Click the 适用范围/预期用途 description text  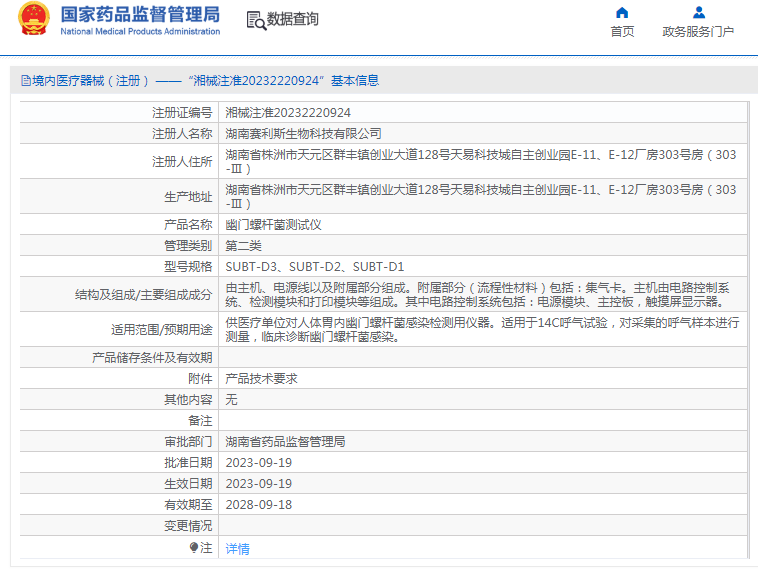click(x=482, y=329)
